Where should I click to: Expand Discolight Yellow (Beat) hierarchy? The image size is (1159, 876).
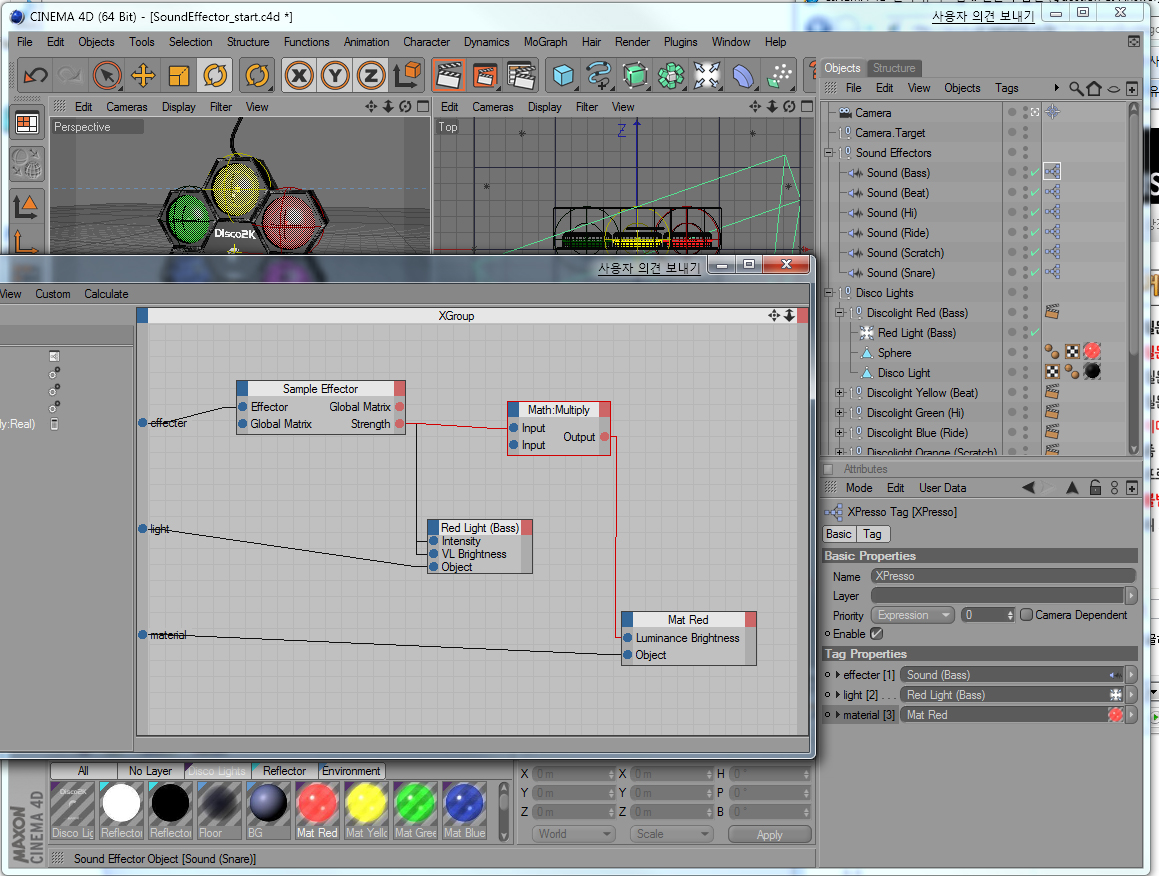pos(840,393)
